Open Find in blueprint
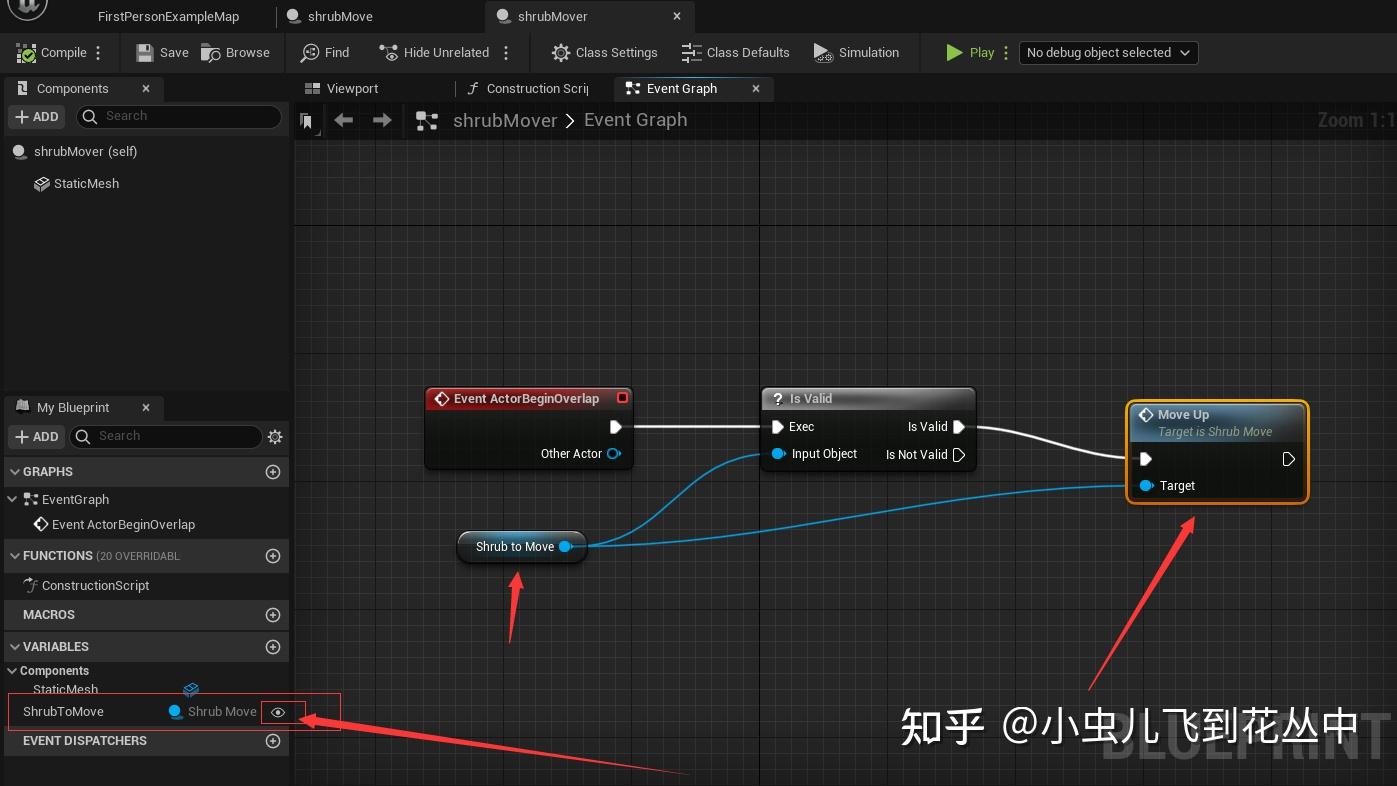The image size is (1397, 786). (325, 53)
